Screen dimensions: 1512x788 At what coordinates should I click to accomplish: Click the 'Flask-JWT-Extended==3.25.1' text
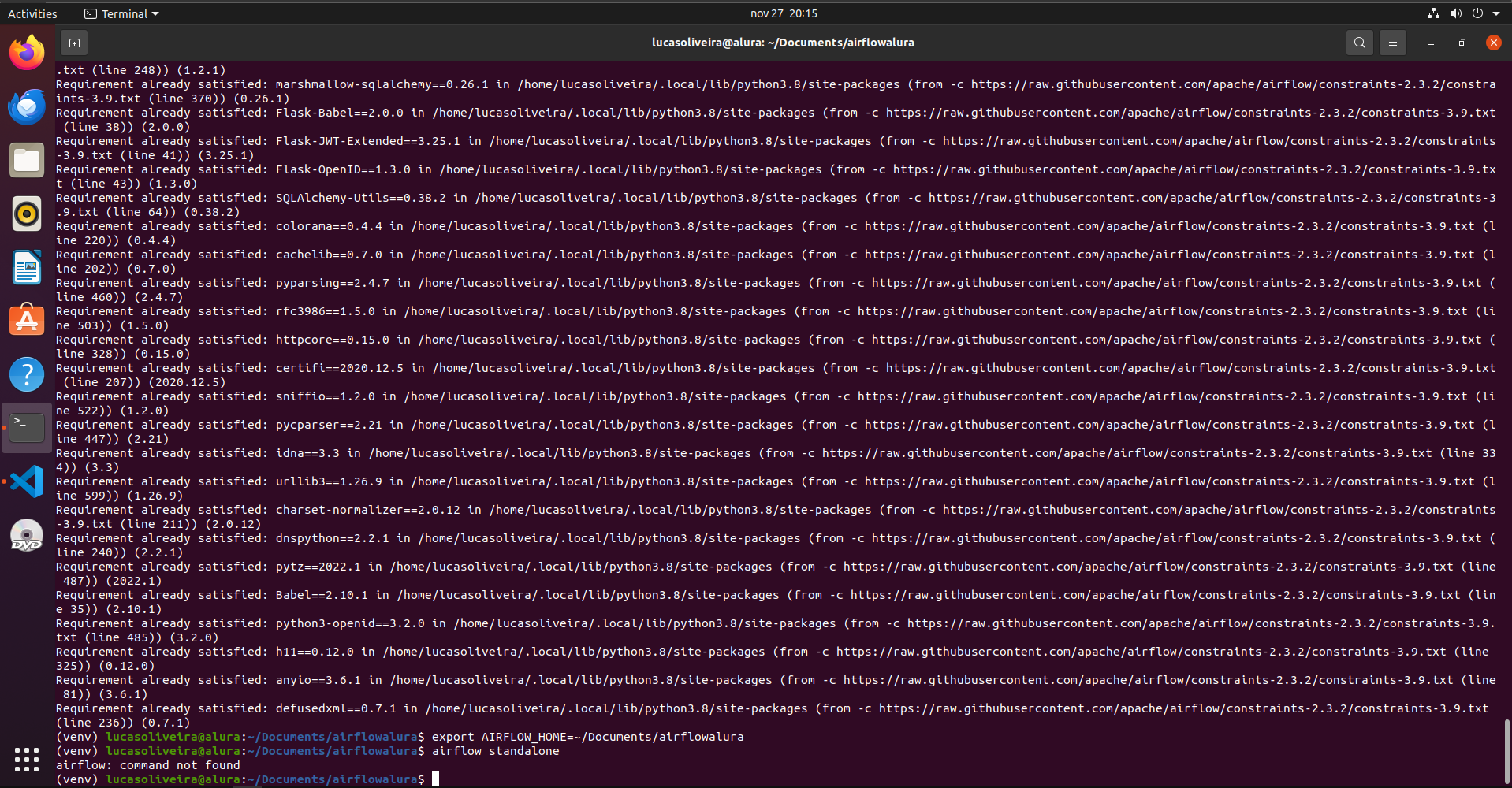368,141
